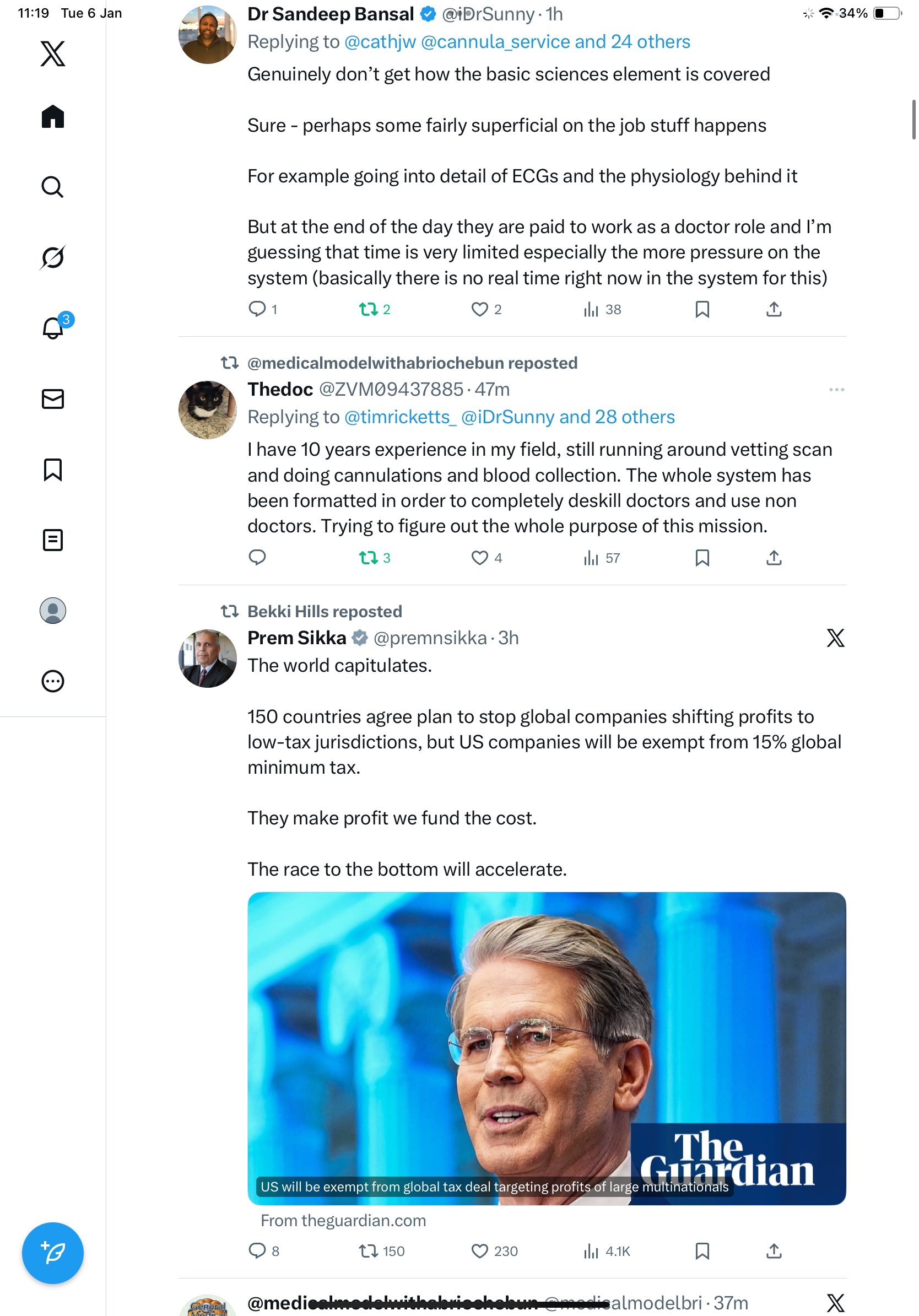Viewport: 919px width, 1316px height.
Task: Open the @timricketts_ reply mention
Action: pyautogui.click(x=400, y=417)
